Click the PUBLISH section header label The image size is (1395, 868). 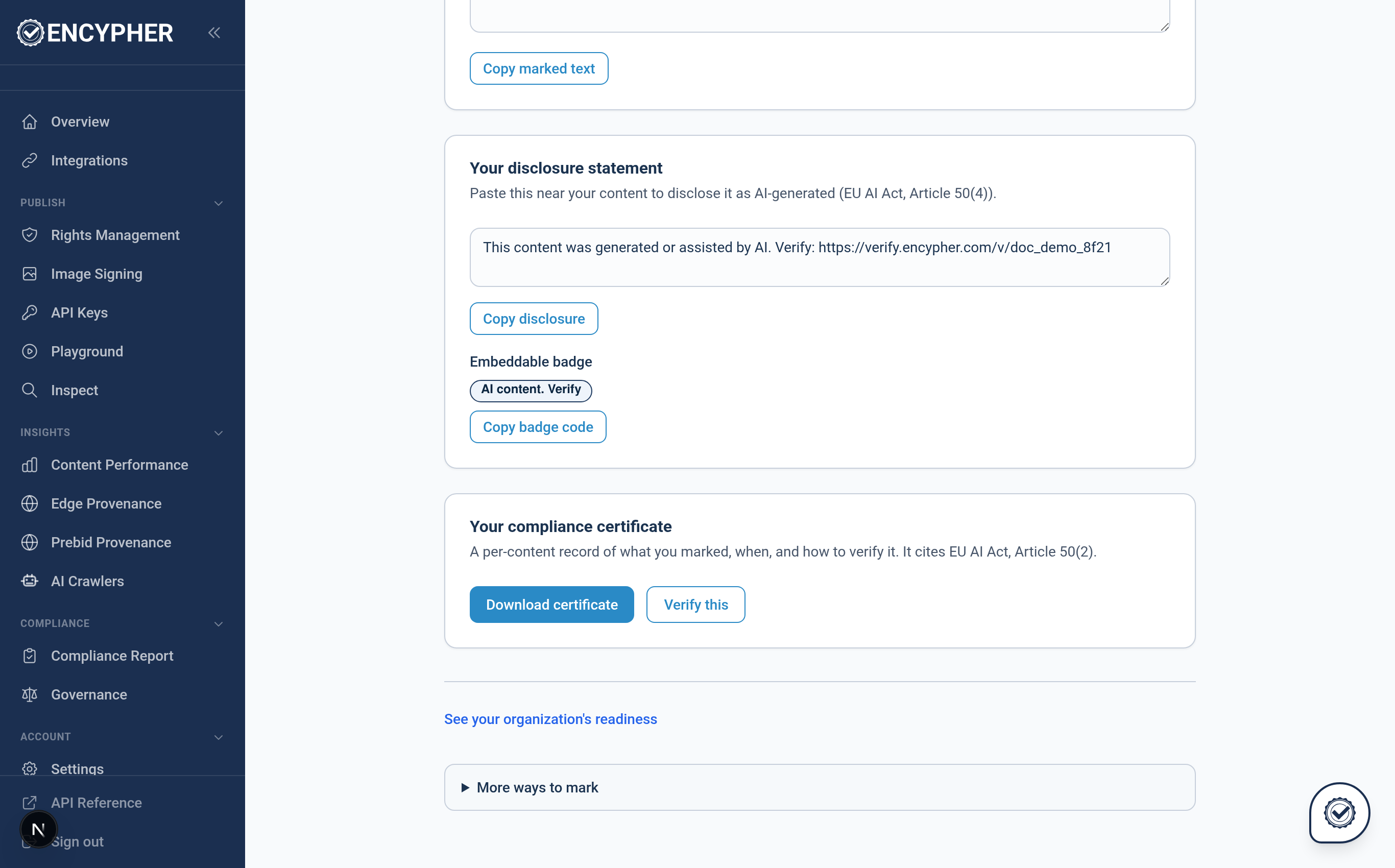42,203
